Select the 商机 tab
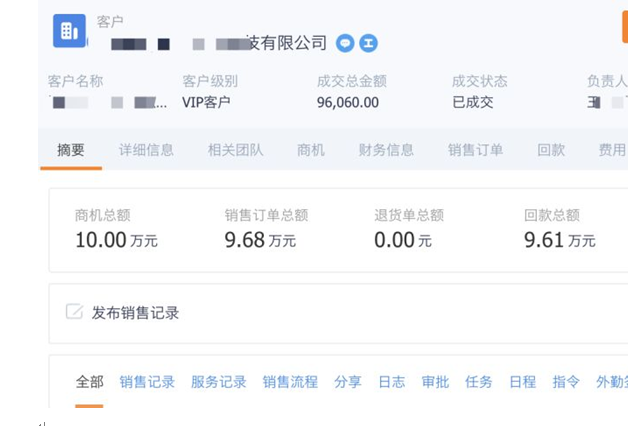Viewport: 628px width, 426px height. pos(311,150)
